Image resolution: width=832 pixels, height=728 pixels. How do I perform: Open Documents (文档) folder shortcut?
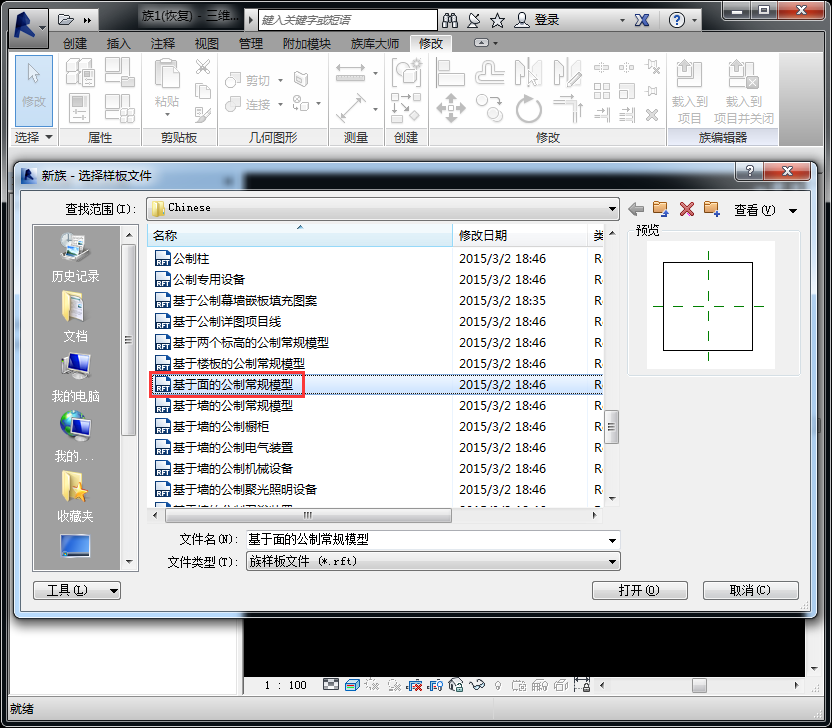pos(76,317)
